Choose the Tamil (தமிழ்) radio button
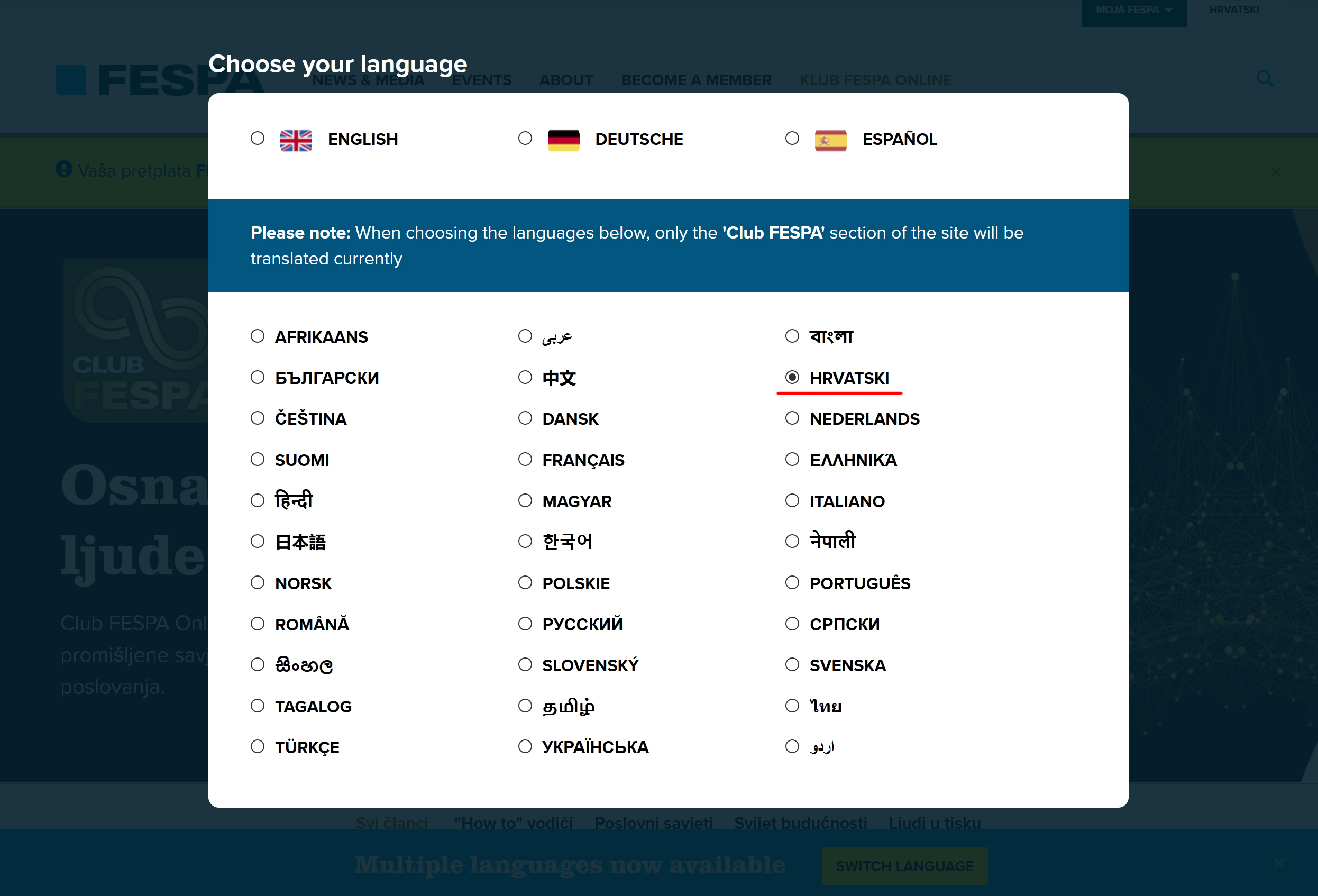Image resolution: width=1318 pixels, height=896 pixels. 525,706
